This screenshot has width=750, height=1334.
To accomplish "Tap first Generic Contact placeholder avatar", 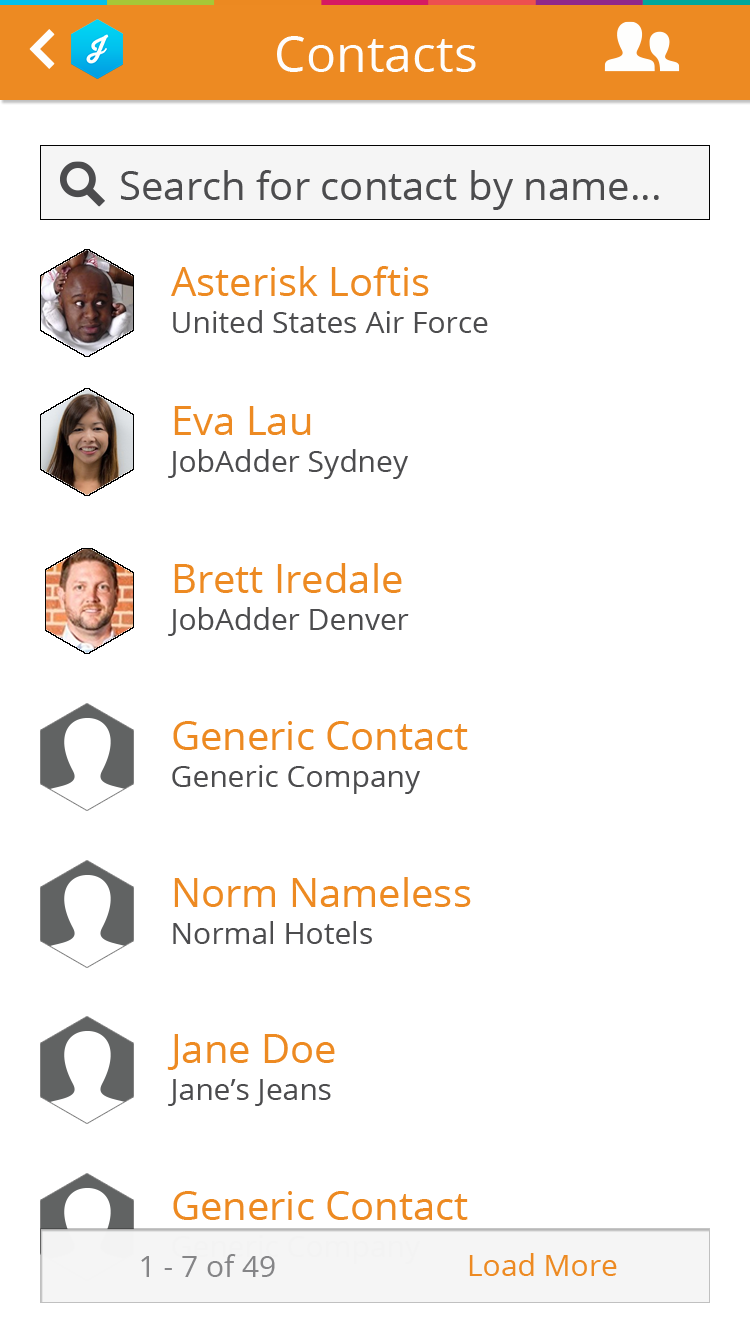I will pyautogui.click(x=87, y=757).
